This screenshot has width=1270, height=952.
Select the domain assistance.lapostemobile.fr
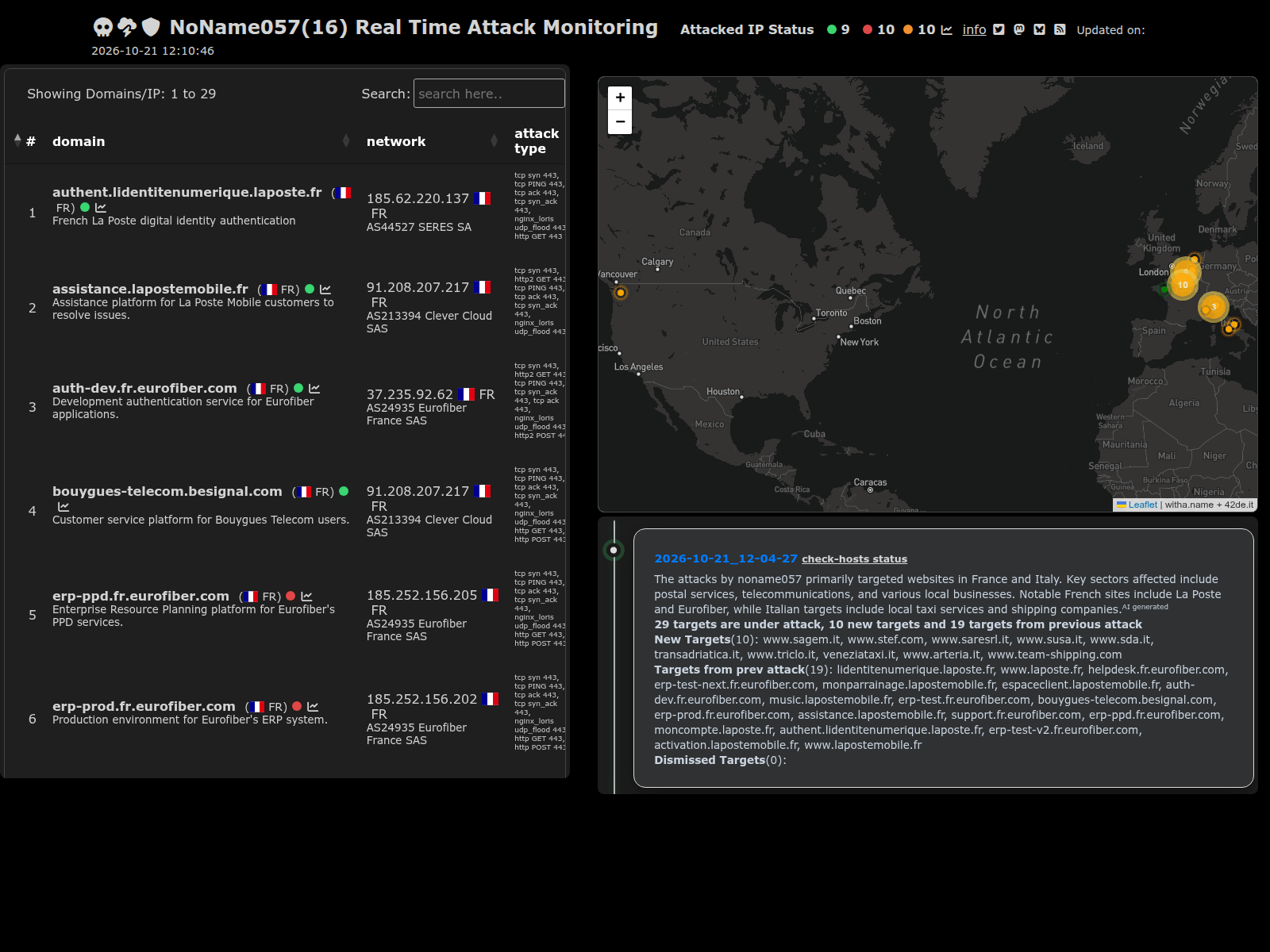(150, 289)
